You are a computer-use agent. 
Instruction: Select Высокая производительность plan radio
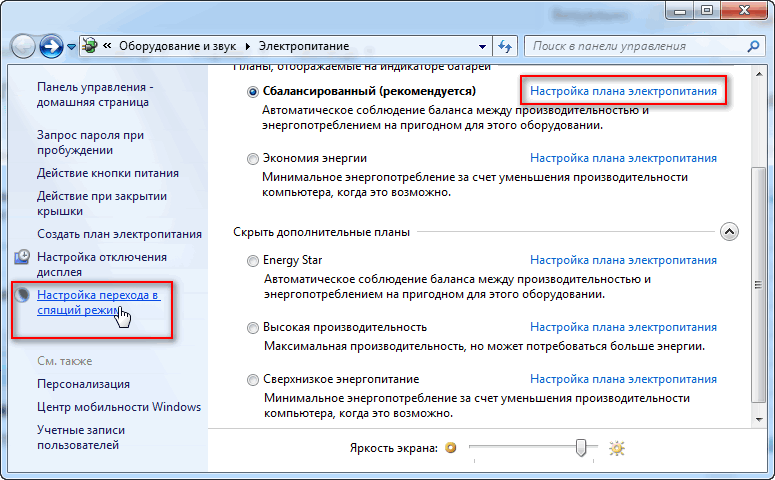(253, 328)
